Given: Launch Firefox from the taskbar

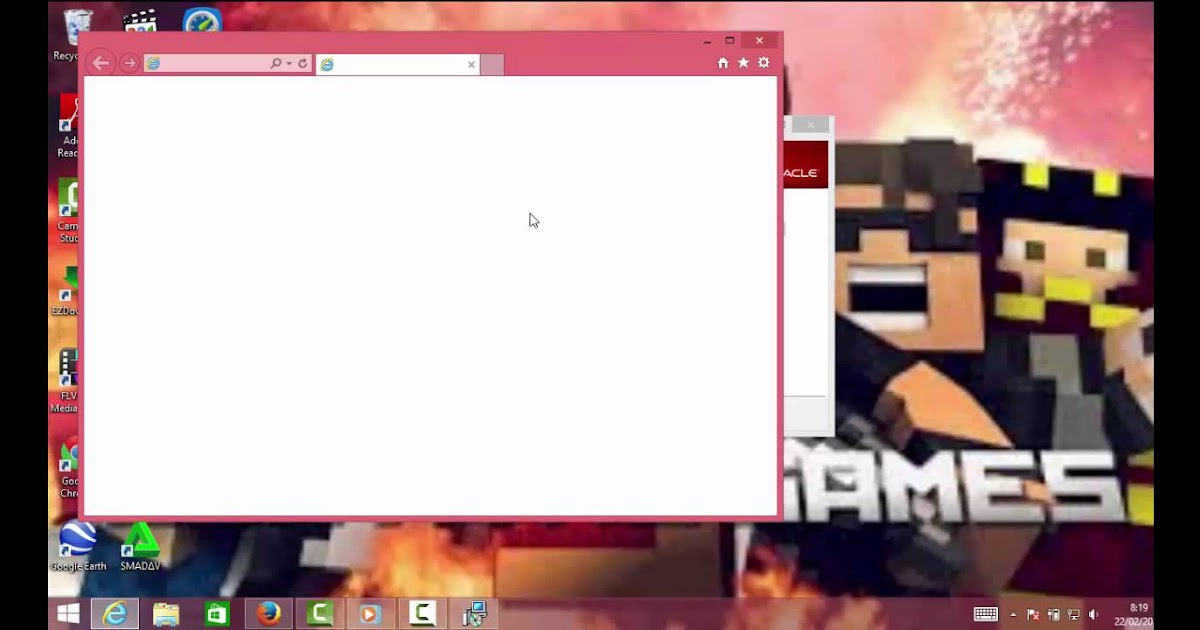Looking at the screenshot, I should tap(269, 614).
